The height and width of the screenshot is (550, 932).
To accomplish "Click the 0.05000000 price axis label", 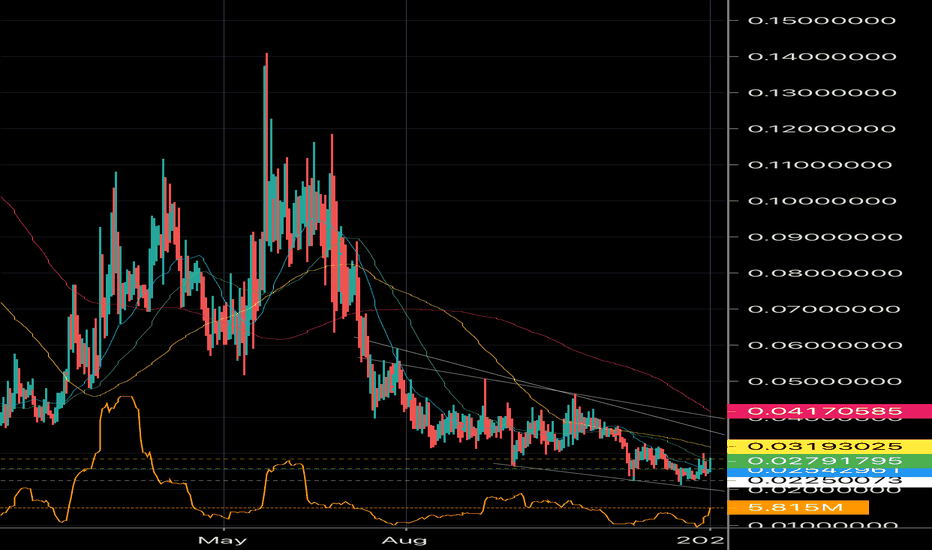I will point(825,382).
